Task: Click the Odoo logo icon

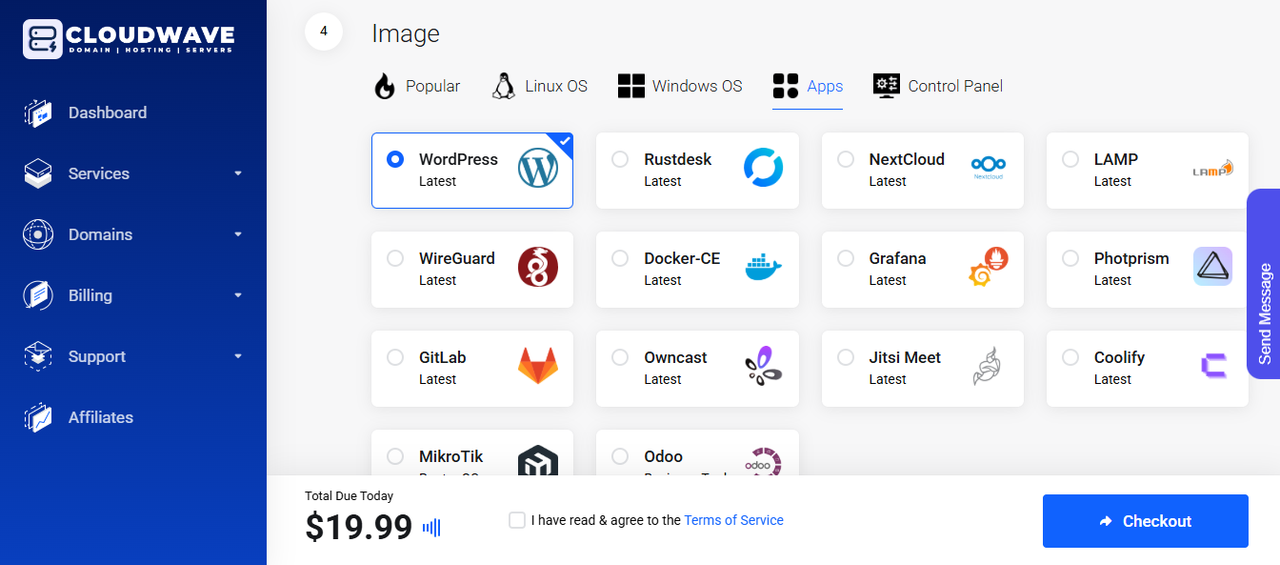Action: pos(763,461)
